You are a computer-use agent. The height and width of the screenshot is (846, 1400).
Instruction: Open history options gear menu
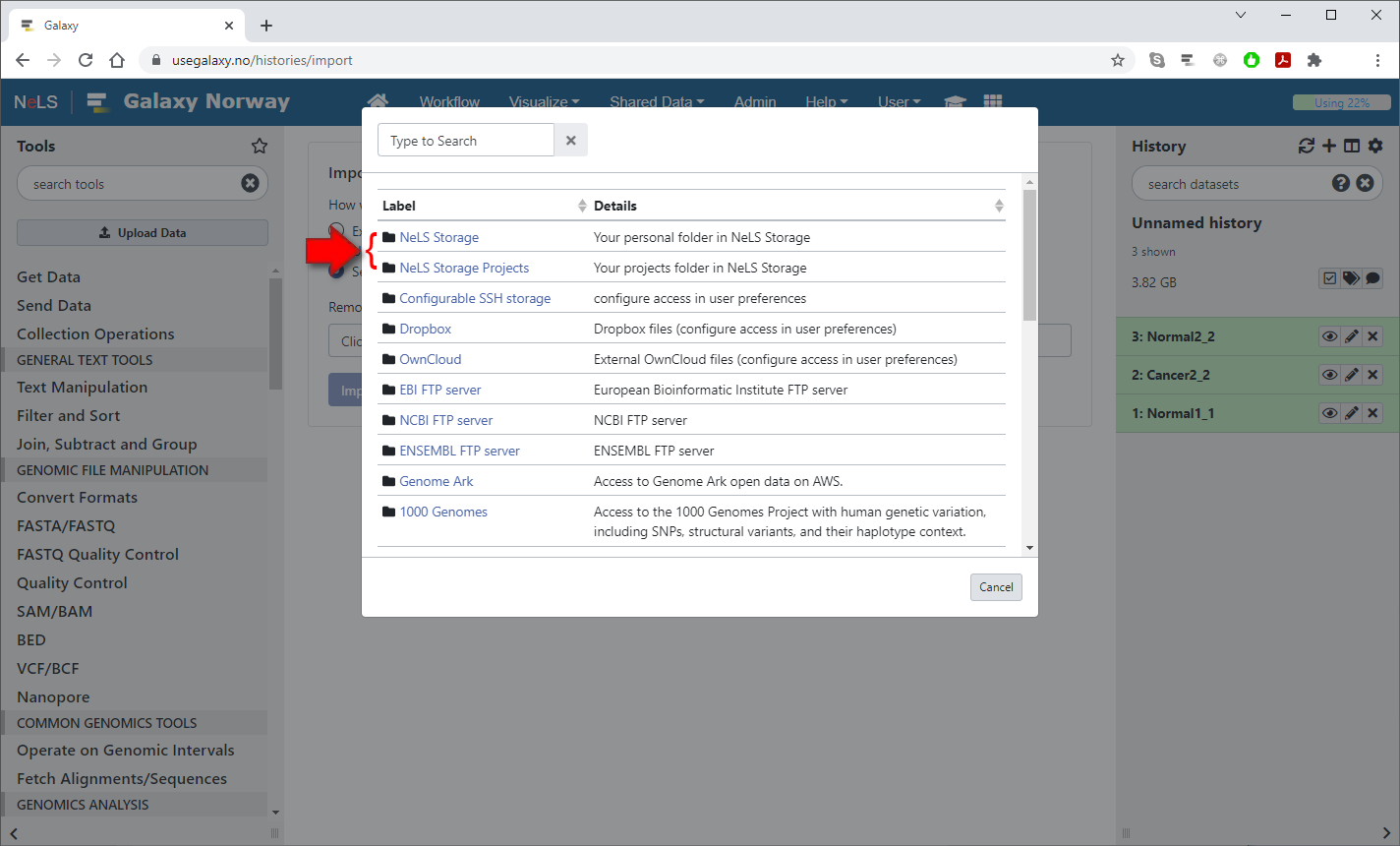coord(1375,146)
